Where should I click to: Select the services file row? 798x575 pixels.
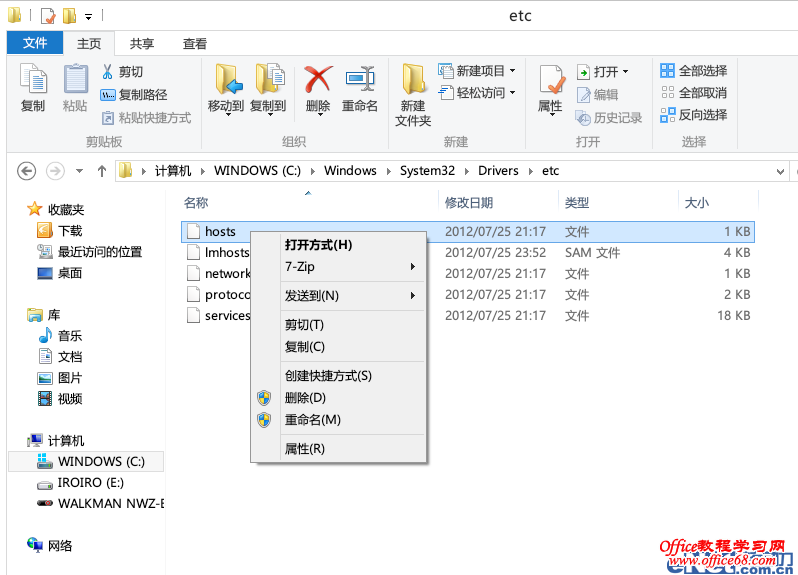point(468,315)
